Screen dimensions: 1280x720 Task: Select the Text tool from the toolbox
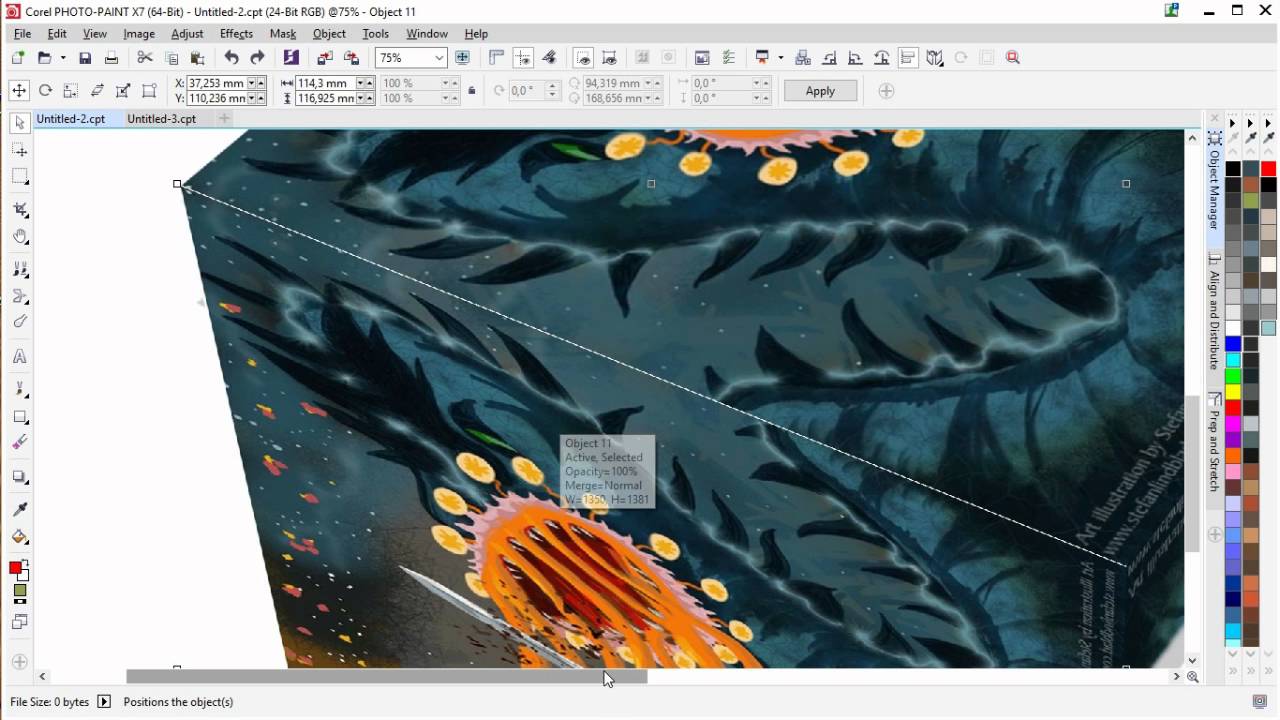point(18,356)
